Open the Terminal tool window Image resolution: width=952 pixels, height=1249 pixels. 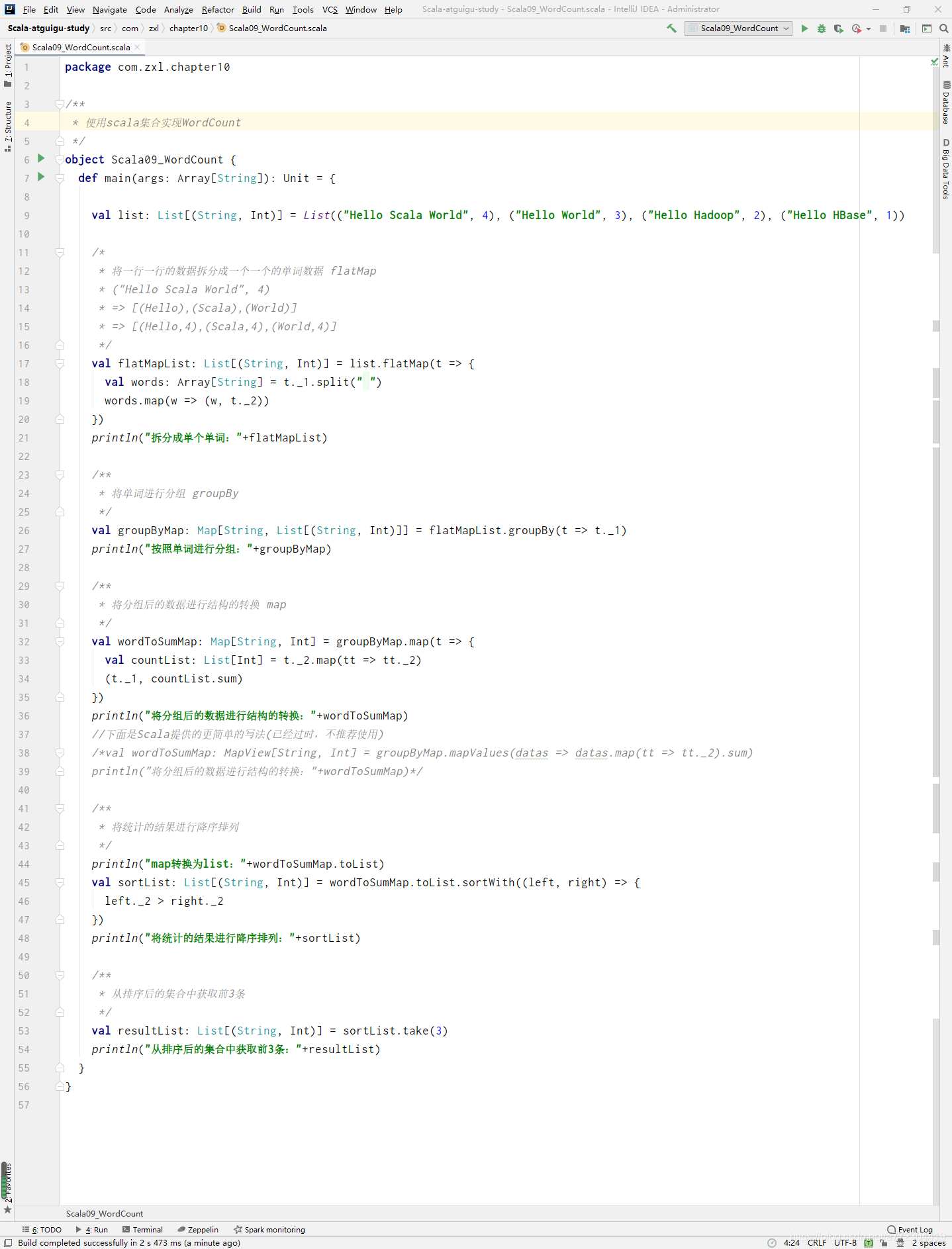pos(142,1230)
